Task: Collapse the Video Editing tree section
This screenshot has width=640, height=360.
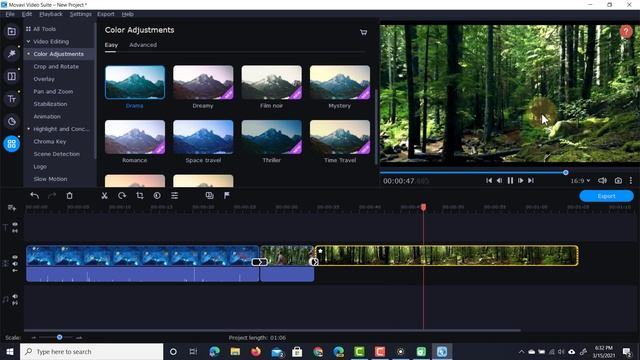Action: tap(28, 41)
